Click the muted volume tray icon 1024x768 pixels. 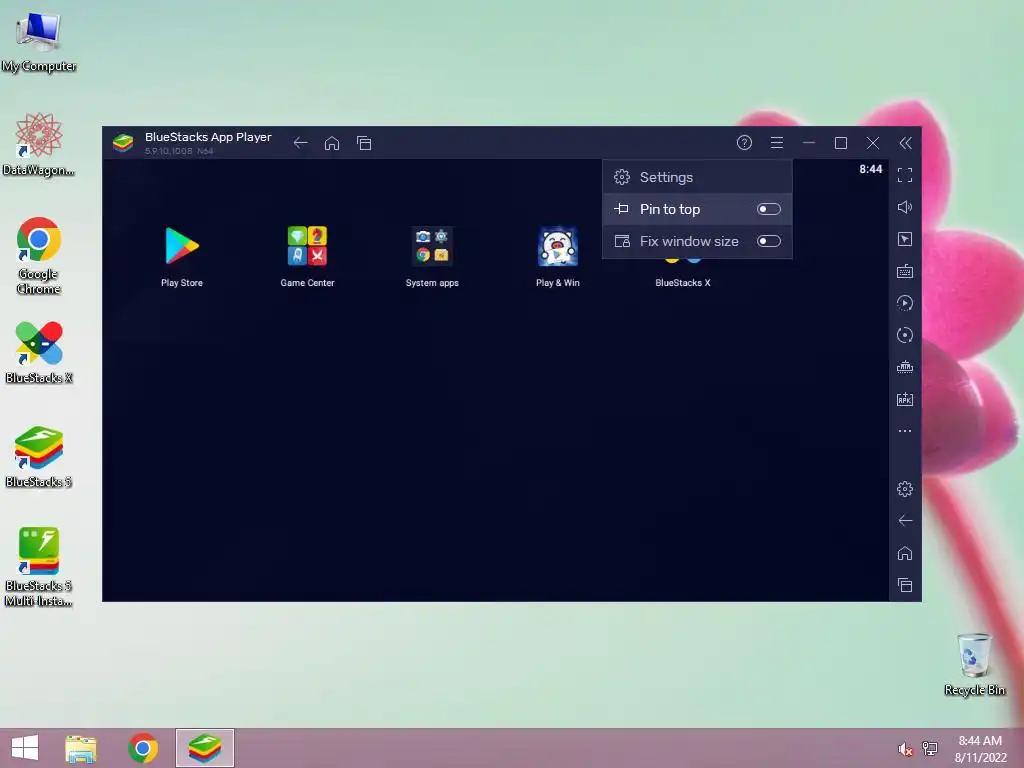click(905, 749)
